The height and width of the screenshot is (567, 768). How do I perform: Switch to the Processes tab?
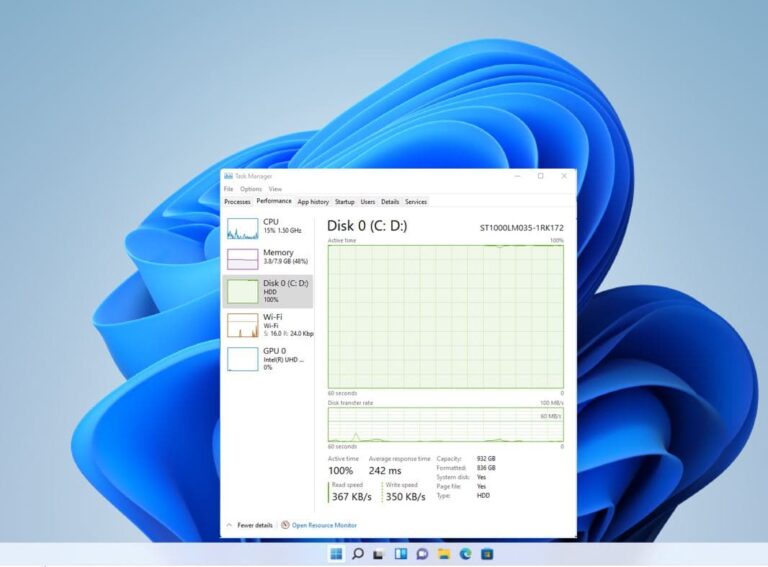click(237, 202)
